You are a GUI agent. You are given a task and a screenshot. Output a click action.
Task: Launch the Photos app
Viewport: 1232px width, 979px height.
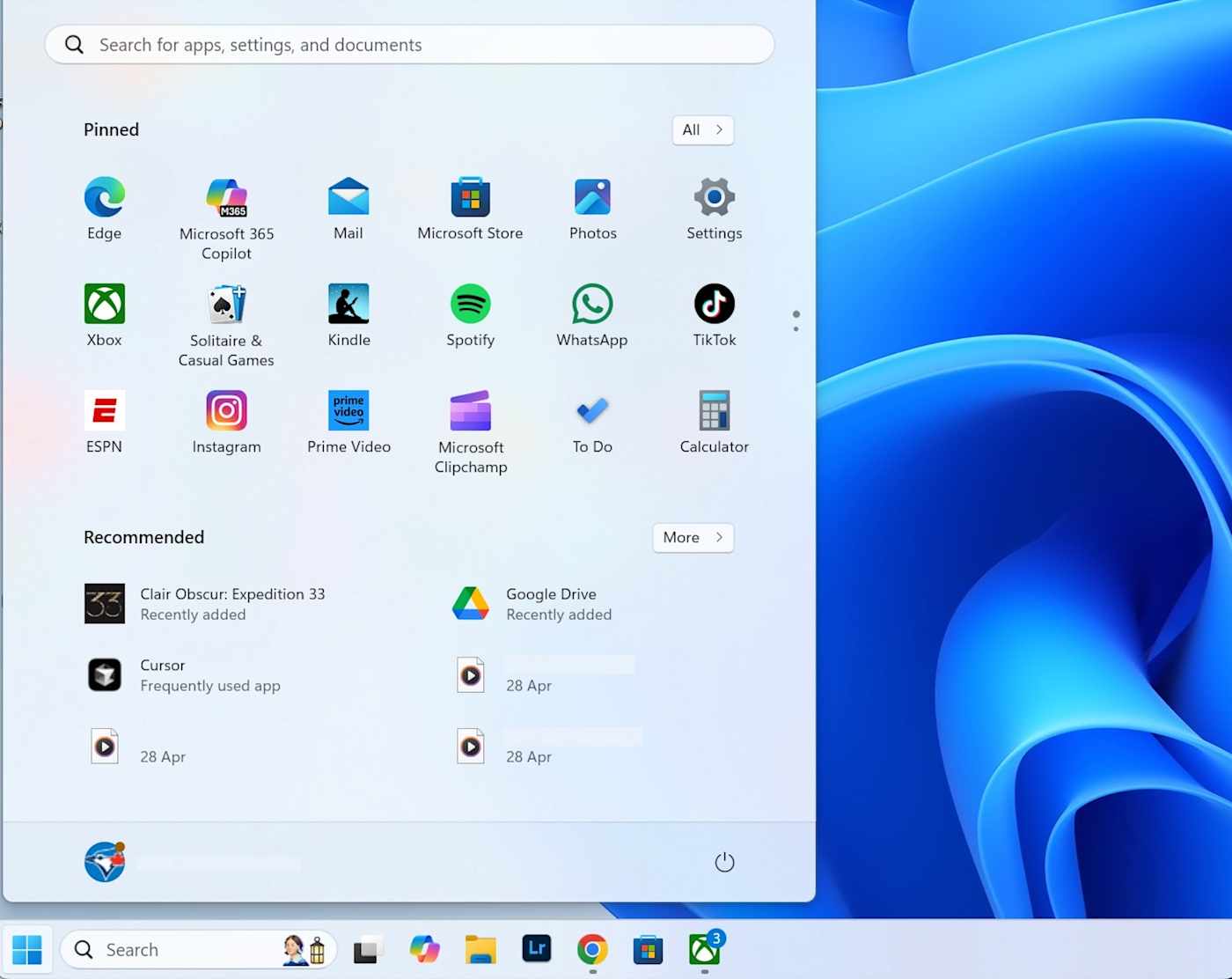(592, 209)
